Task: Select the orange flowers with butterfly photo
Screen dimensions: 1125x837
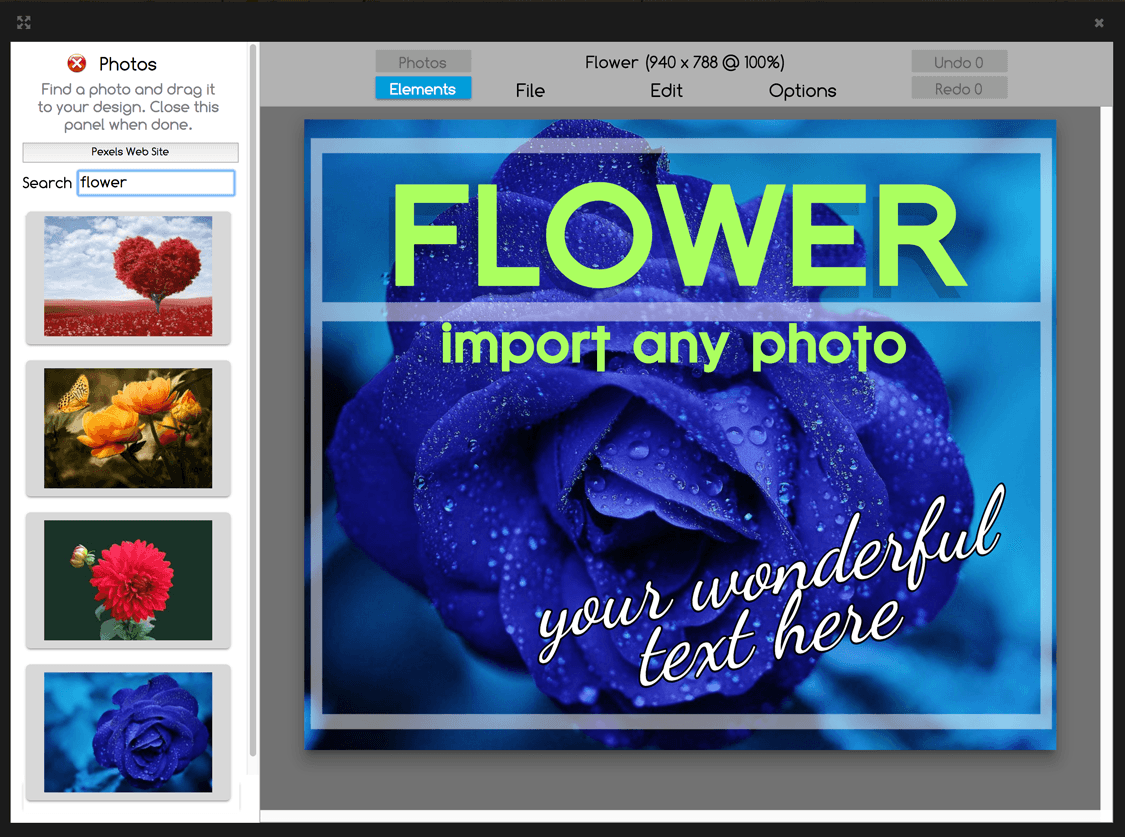Action: 128,428
